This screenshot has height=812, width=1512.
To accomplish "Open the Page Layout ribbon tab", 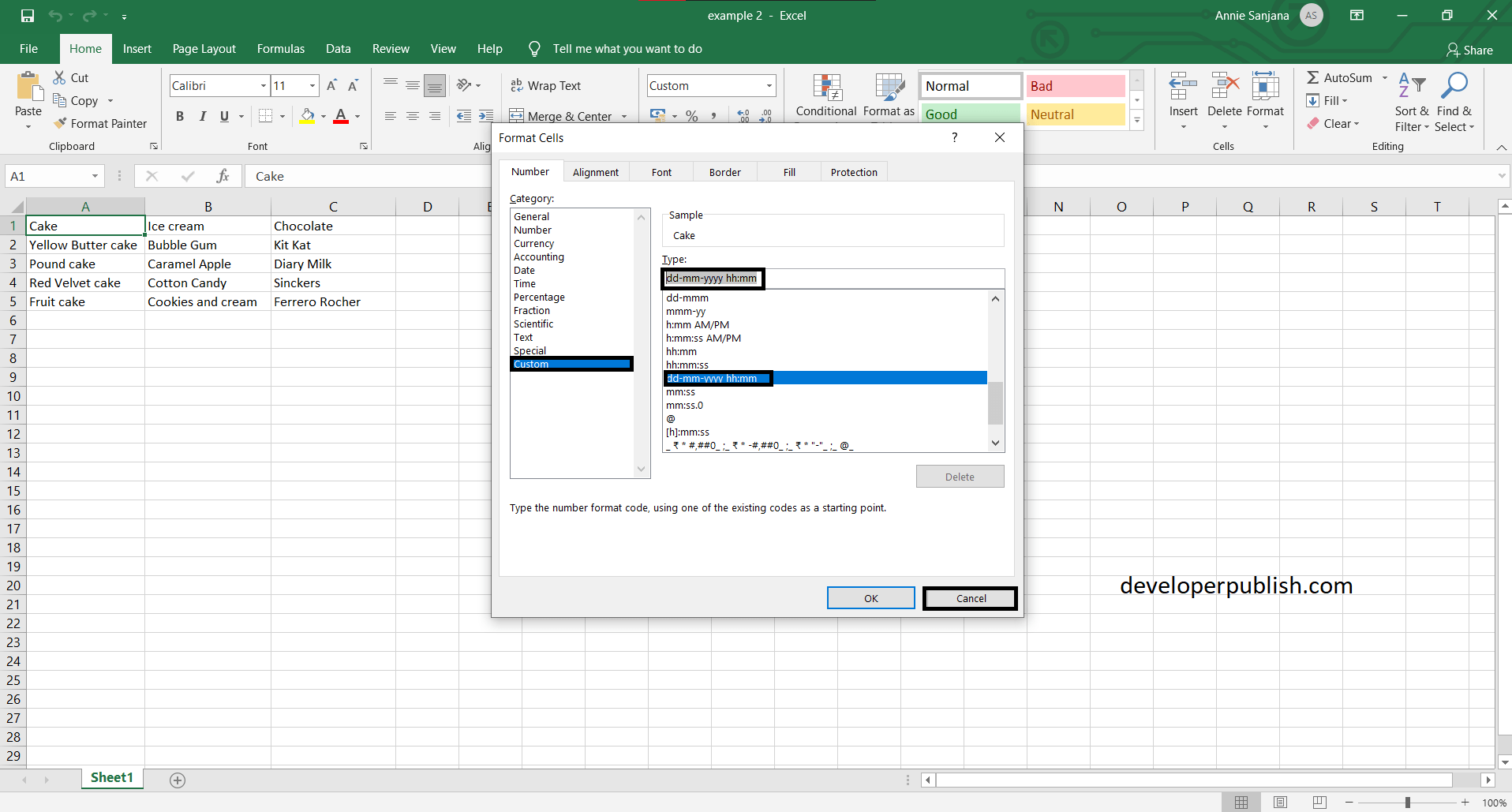I will pyautogui.click(x=204, y=49).
